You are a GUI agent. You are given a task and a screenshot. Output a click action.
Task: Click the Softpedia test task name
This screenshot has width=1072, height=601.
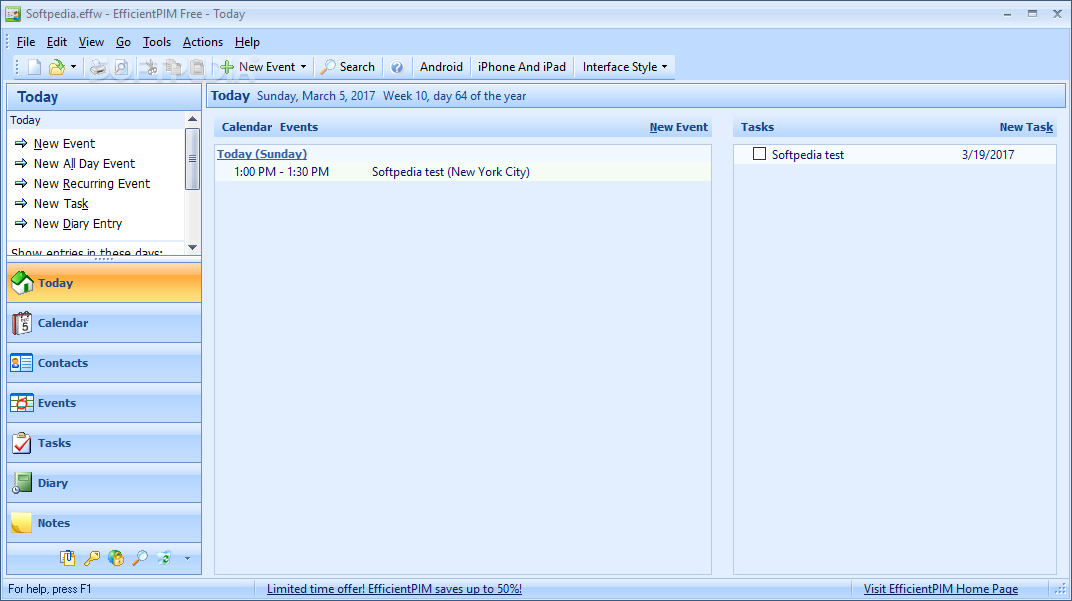point(807,155)
